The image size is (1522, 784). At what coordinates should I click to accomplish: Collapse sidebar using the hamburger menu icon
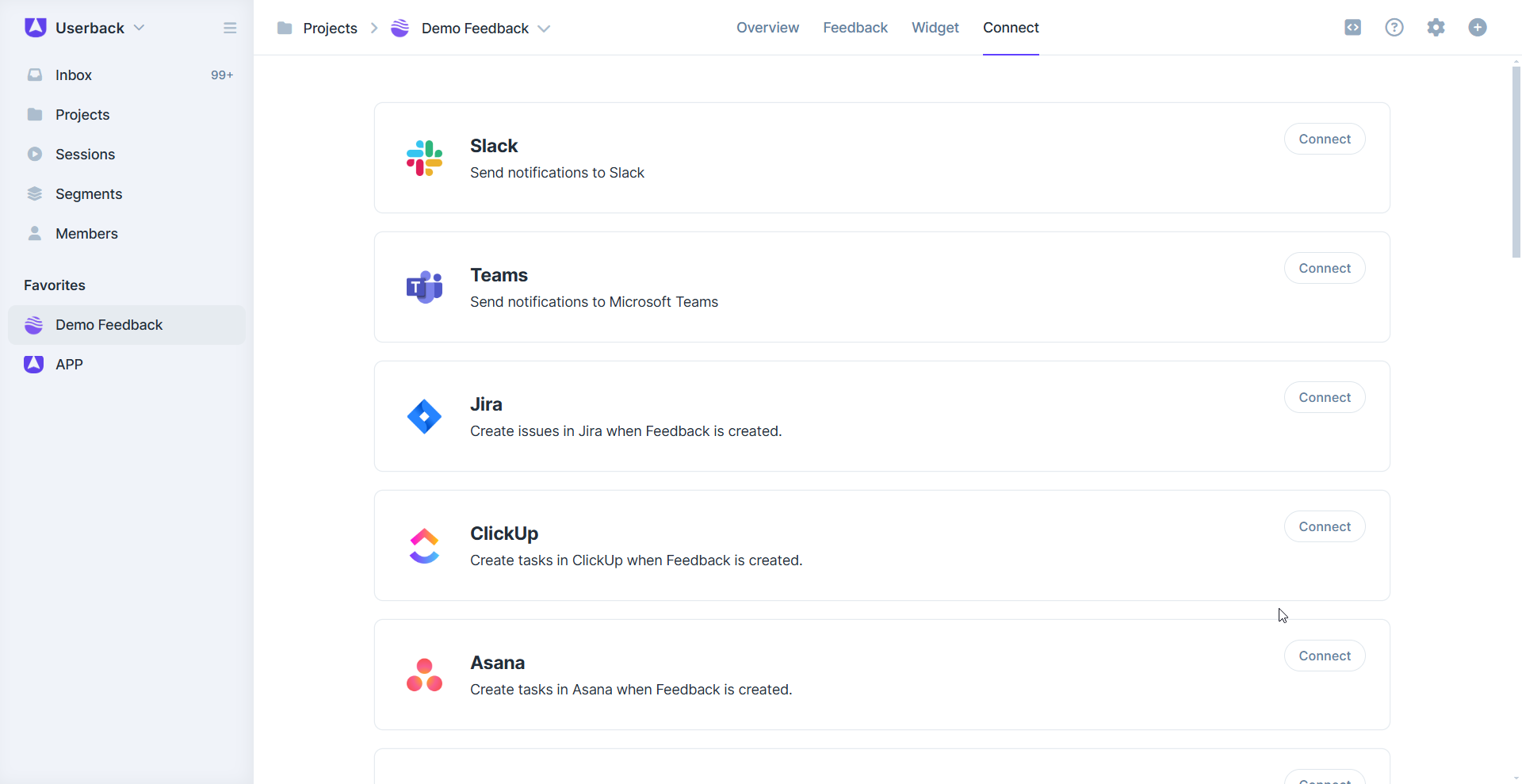pyautogui.click(x=230, y=28)
